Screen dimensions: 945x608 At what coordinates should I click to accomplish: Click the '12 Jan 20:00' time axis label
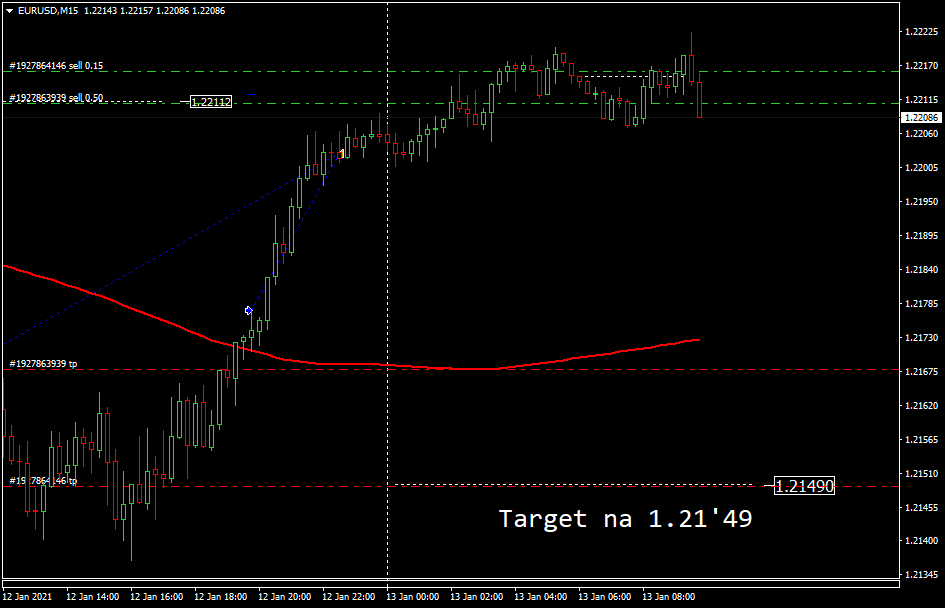tap(284, 597)
